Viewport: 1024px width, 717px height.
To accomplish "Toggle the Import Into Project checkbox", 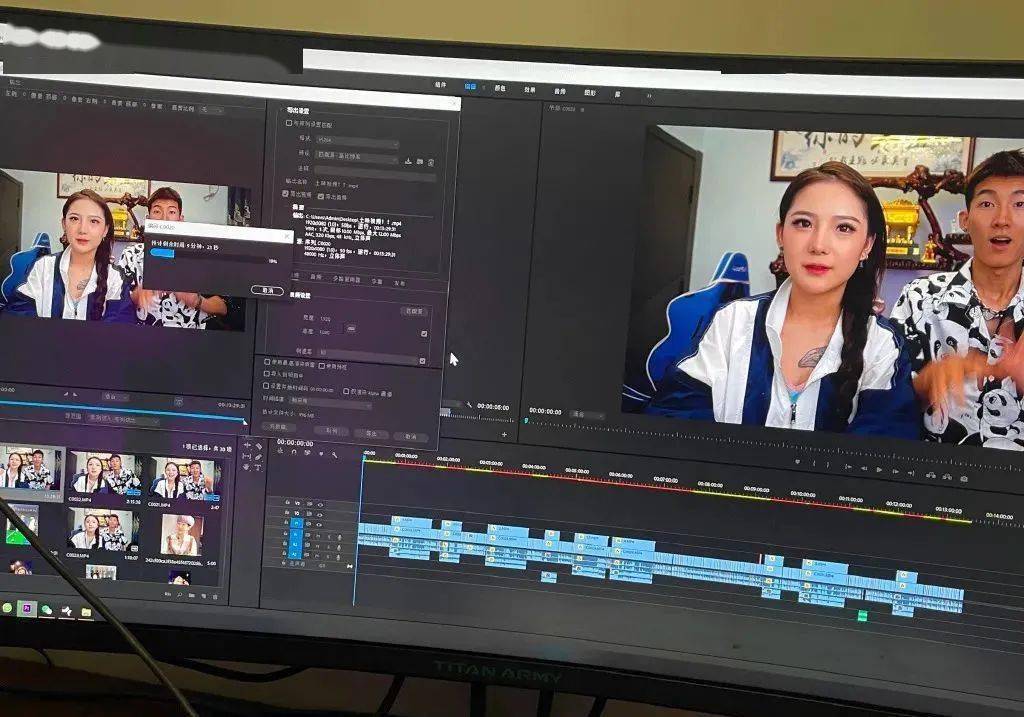I will (266, 374).
